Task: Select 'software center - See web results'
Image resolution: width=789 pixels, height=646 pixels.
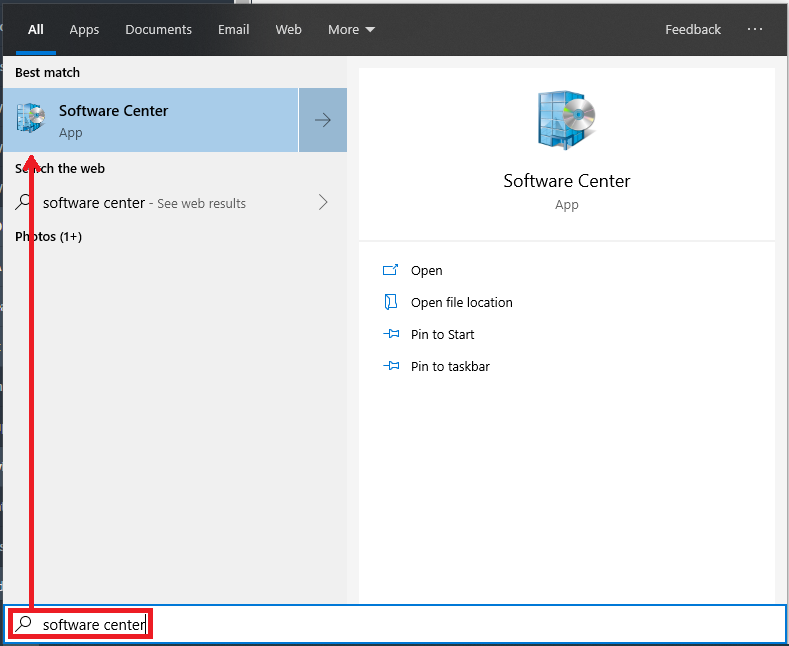Action: pos(174,203)
